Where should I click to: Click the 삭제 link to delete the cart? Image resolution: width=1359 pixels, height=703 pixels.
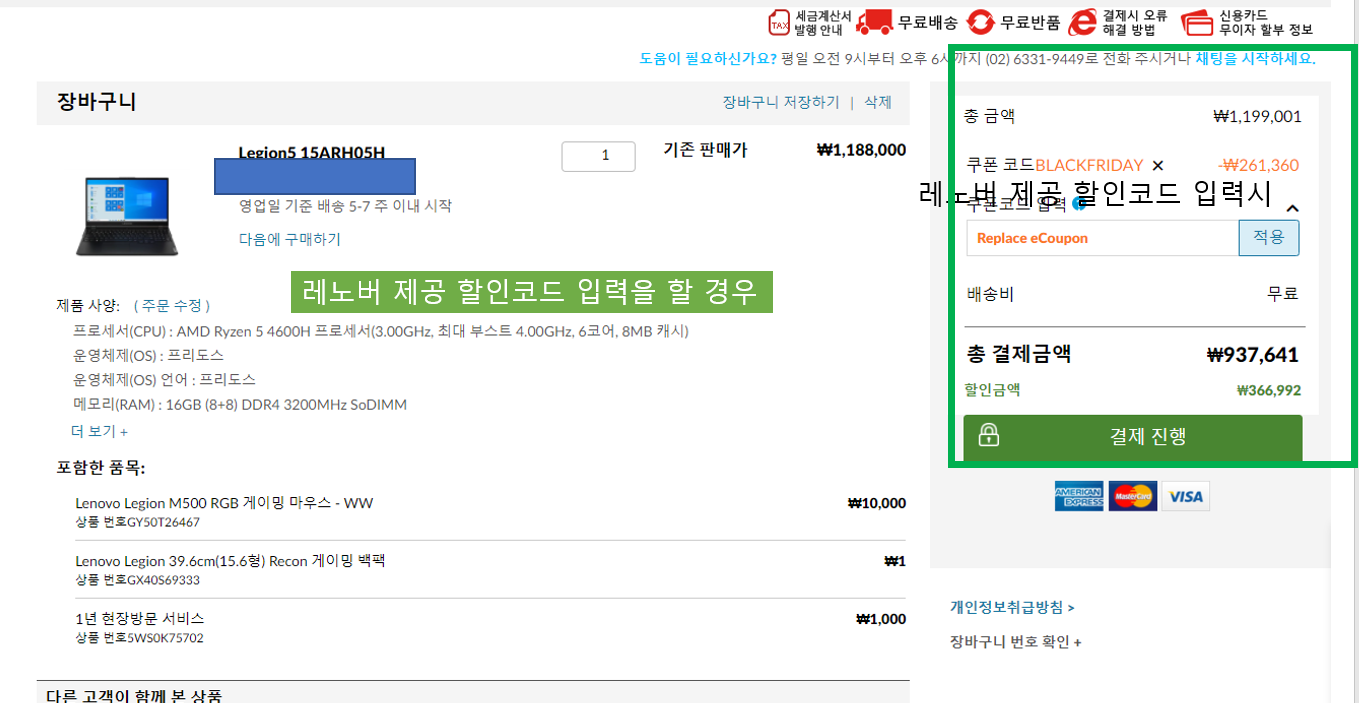(x=878, y=102)
